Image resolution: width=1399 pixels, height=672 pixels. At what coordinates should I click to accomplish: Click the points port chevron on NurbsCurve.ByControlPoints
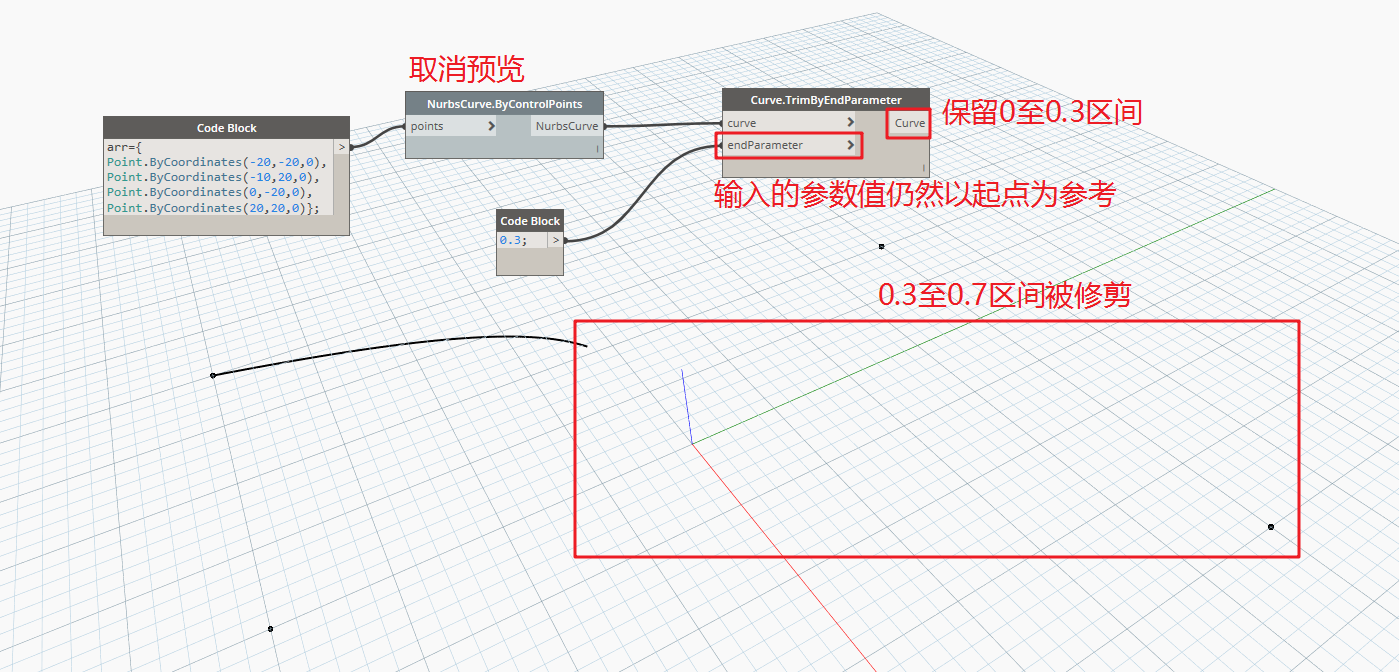(491, 127)
